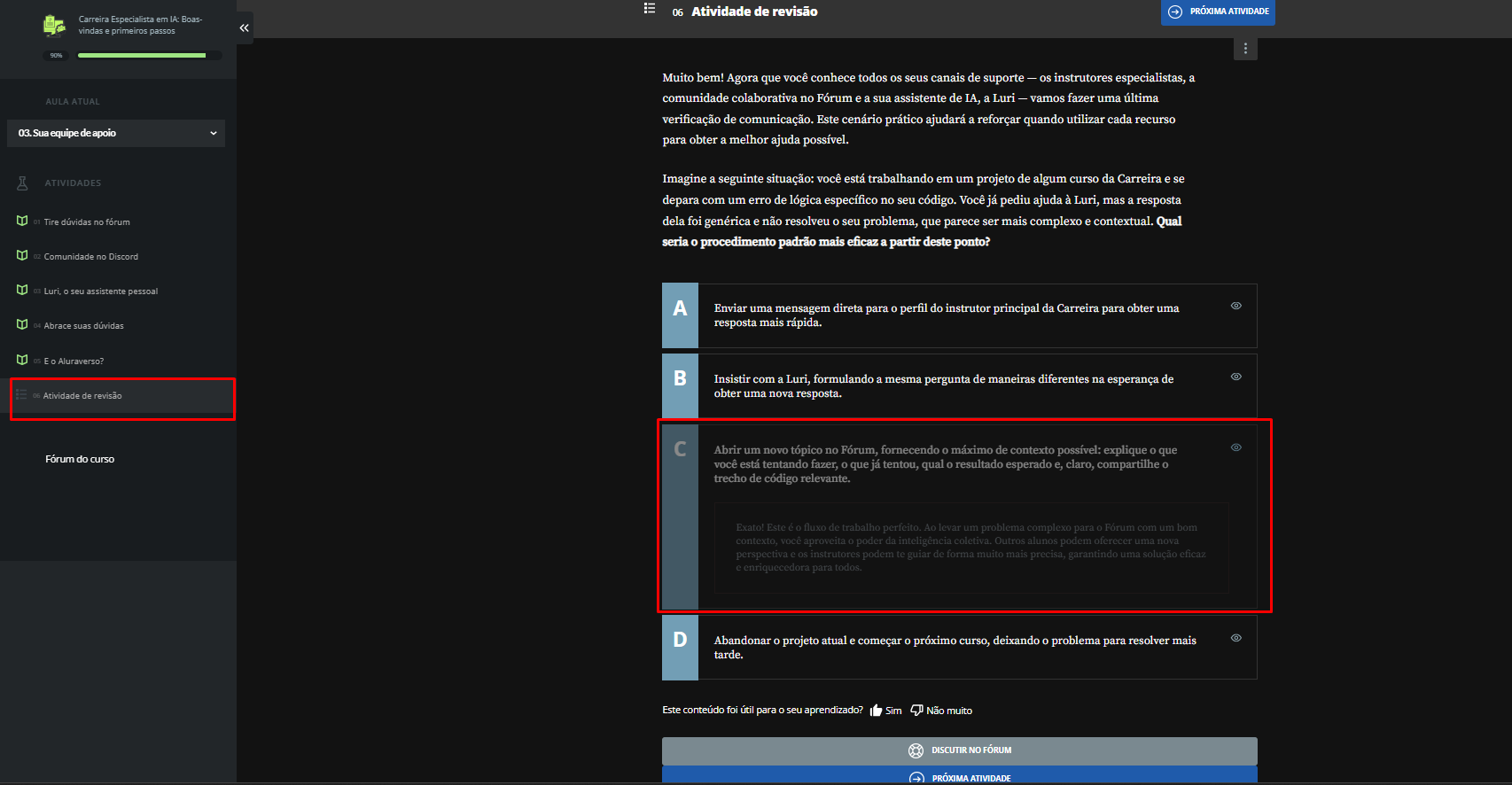Screen dimensions: 1512x785
Task: Click the list icon for Atividade de revisão
Action: (x=21, y=394)
